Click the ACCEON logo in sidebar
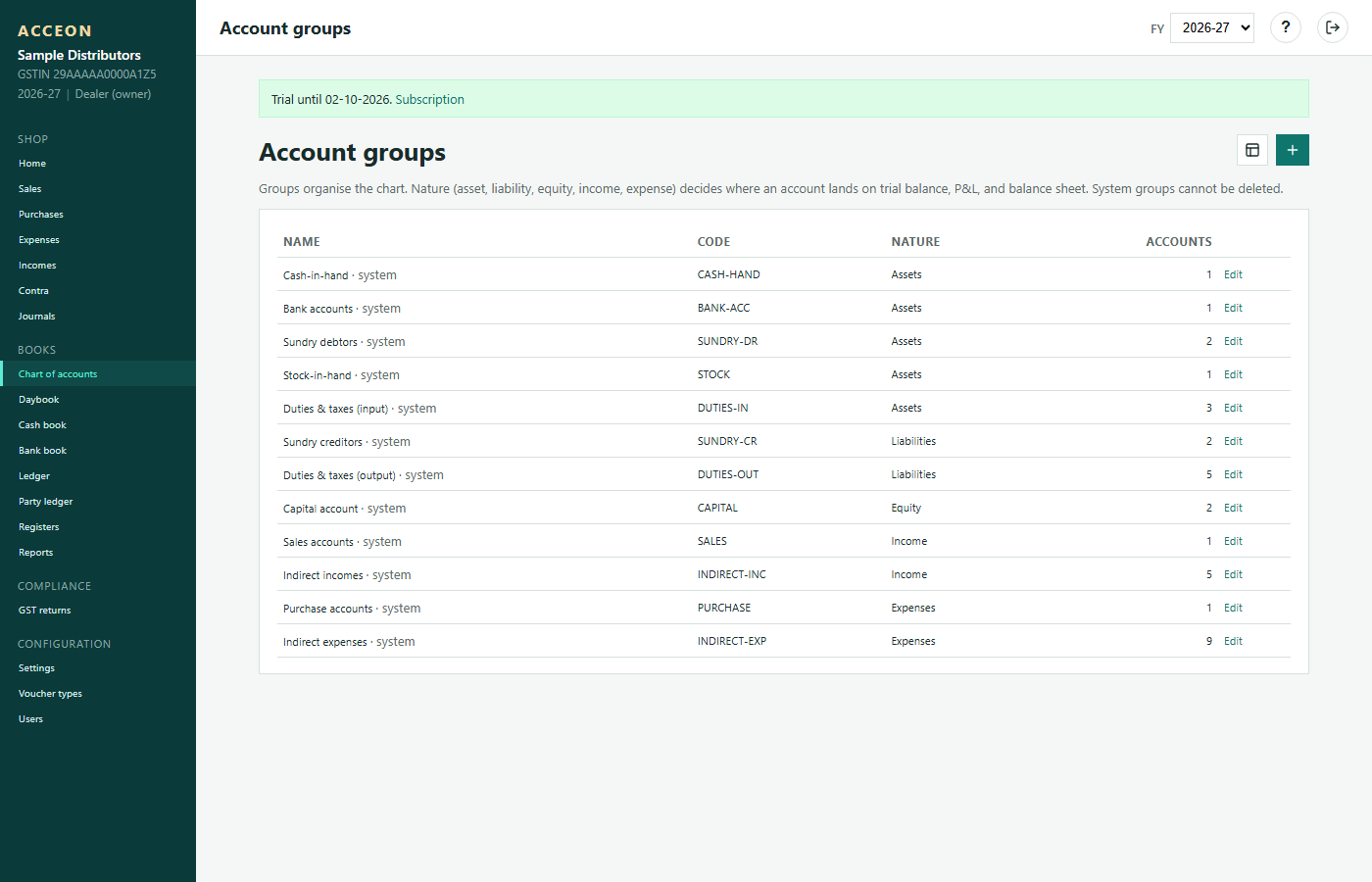This screenshot has height=882, width=1372. [55, 31]
